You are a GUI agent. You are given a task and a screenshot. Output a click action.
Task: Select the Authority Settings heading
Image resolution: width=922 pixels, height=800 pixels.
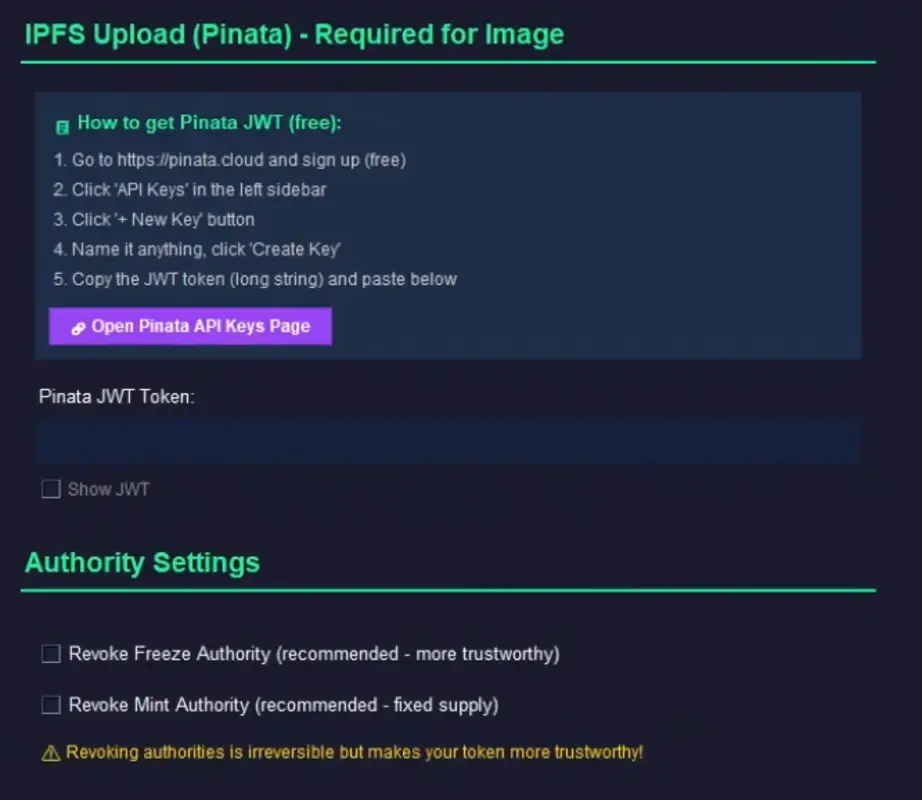click(142, 562)
